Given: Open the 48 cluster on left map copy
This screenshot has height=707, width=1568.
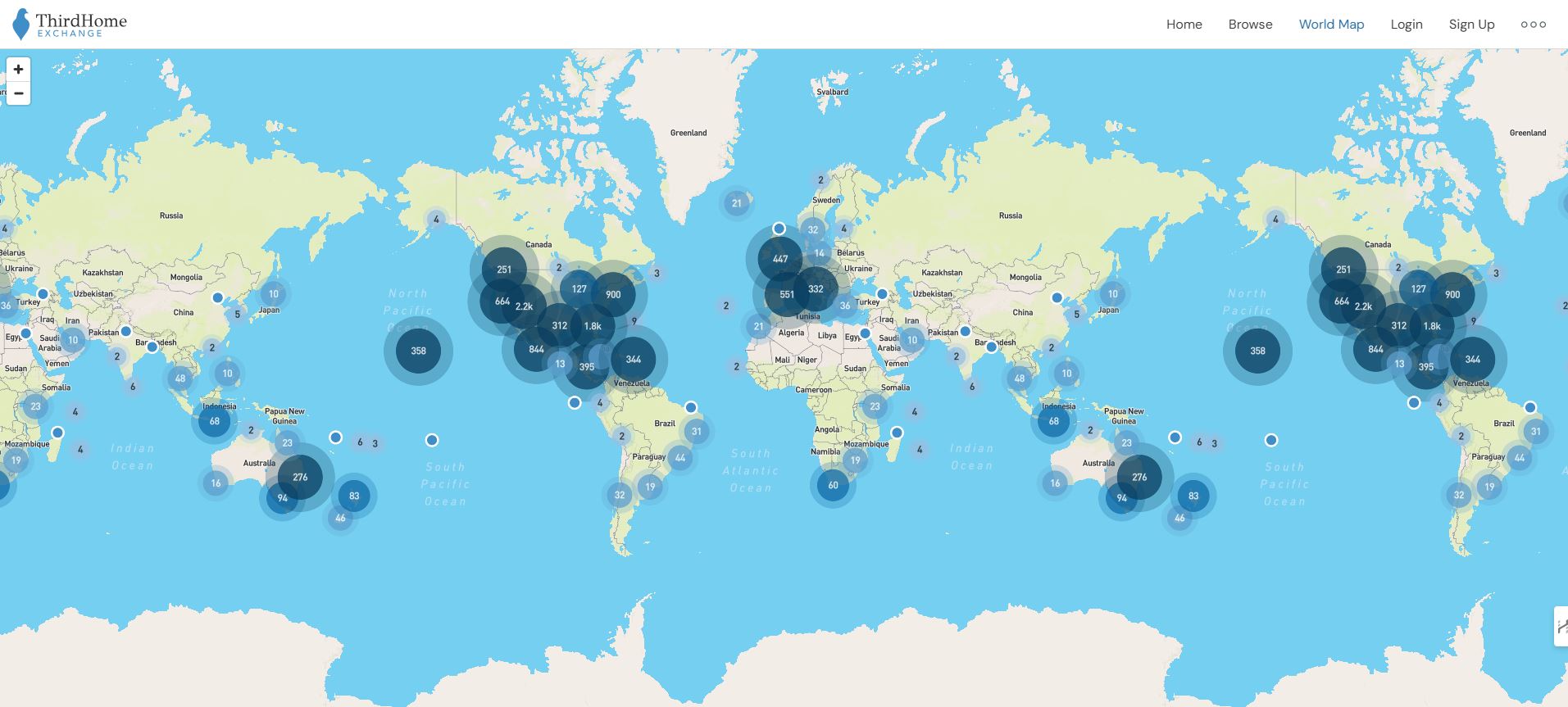Looking at the screenshot, I should click(180, 378).
